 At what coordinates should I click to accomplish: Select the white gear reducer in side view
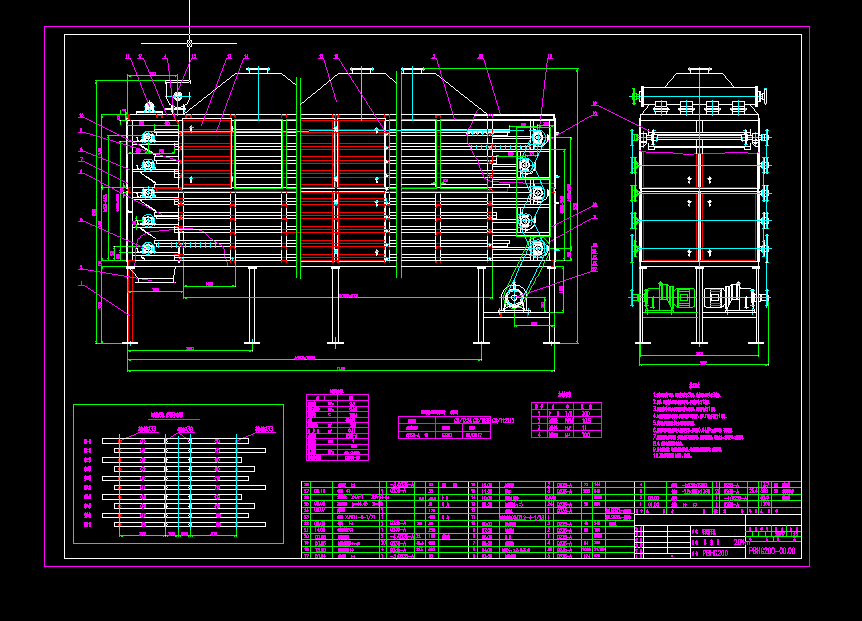[729, 298]
